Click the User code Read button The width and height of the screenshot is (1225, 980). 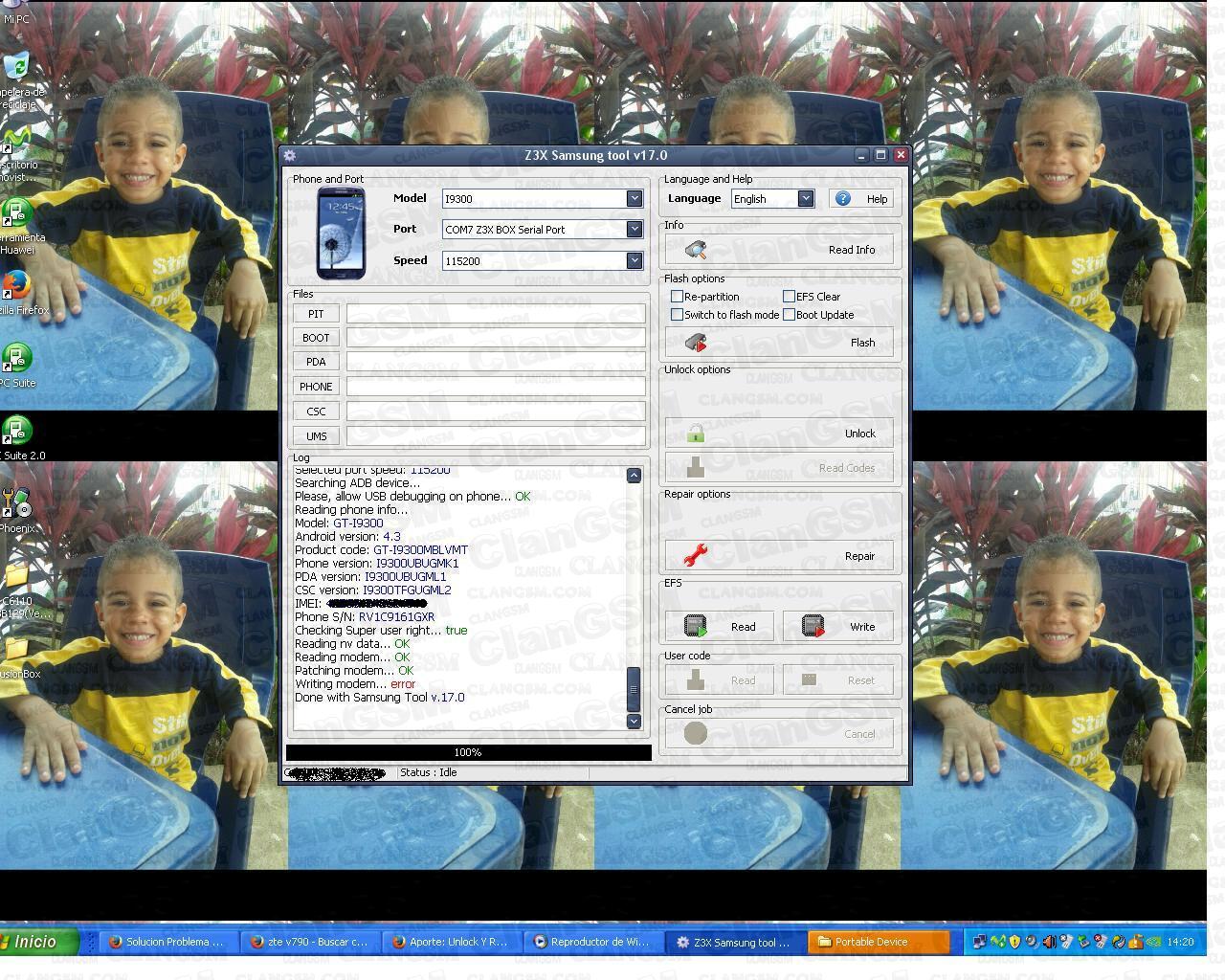[720, 680]
